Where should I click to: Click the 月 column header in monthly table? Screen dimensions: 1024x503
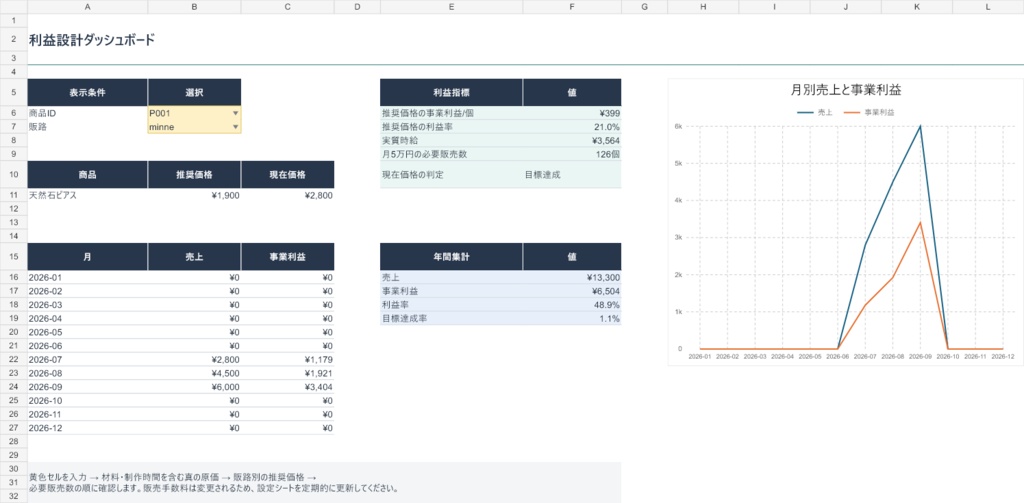[88, 257]
